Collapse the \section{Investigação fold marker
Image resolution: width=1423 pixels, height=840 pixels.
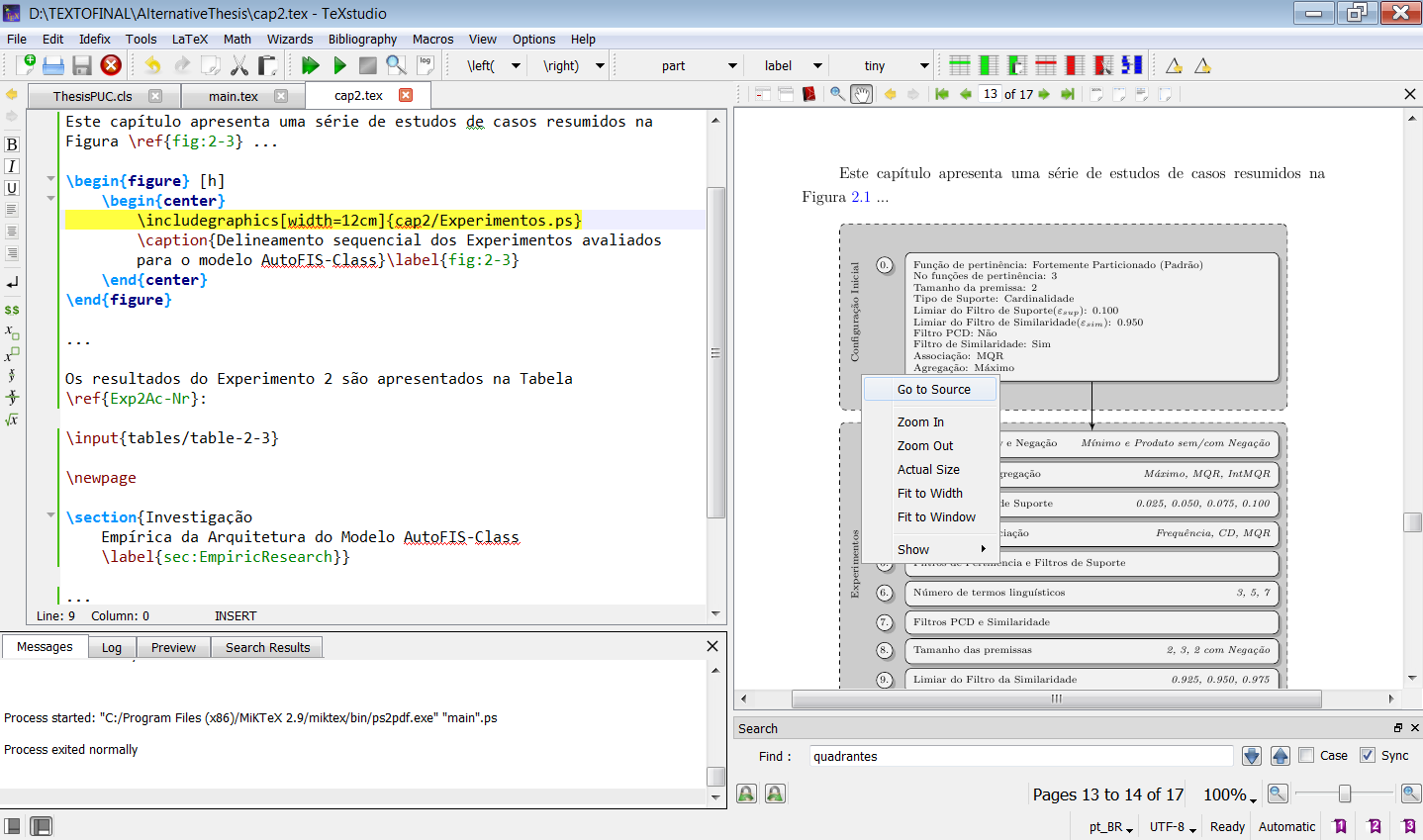[x=50, y=515]
